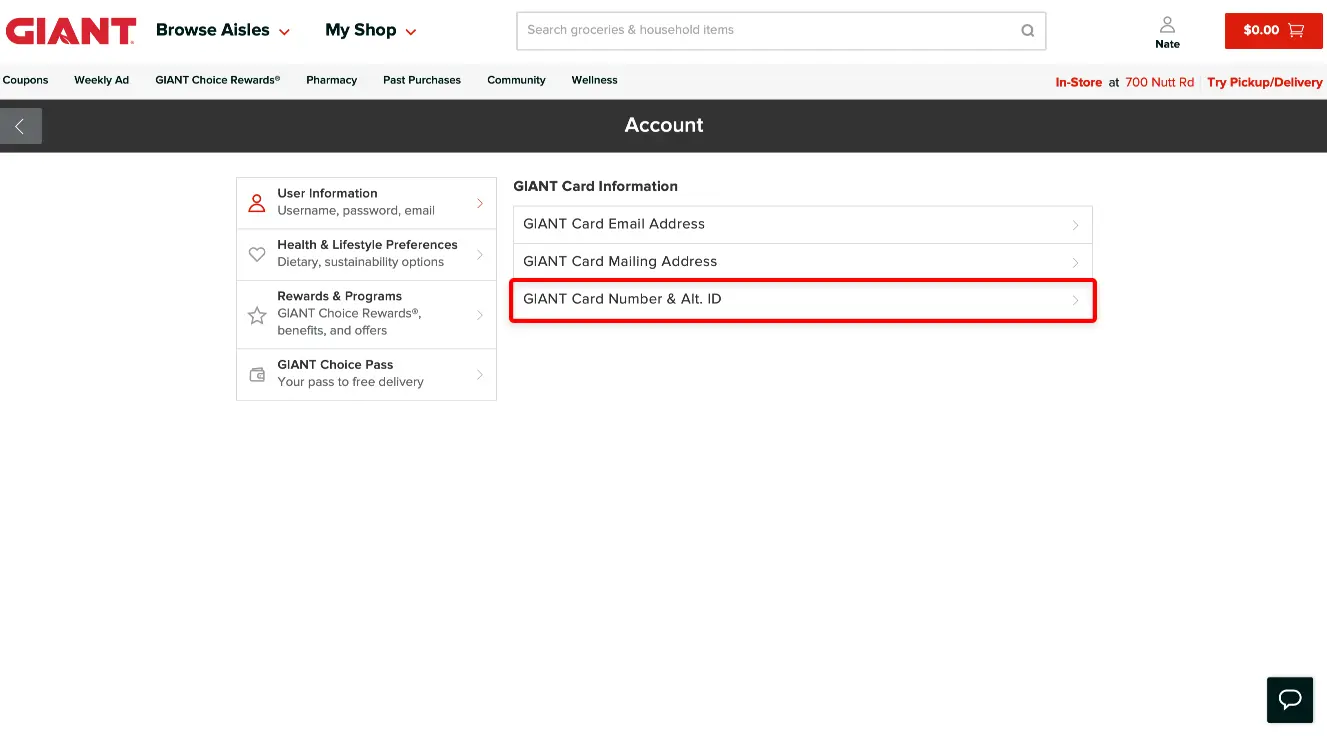Screen dimensions: 1327x745
Task: Click chevron on GIANT Card Number & Alt. ID row
Action: (x=1076, y=300)
